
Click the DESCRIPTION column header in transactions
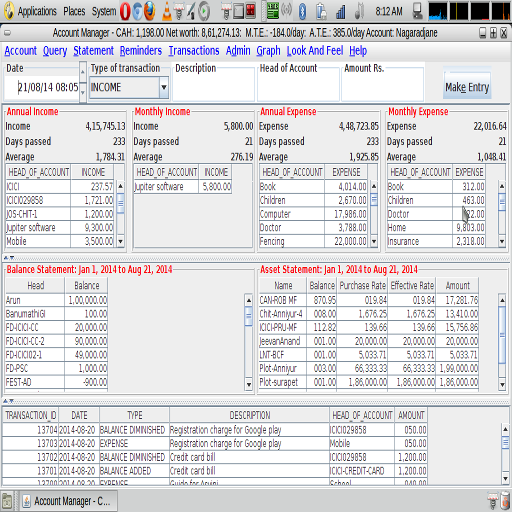[x=249, y=415]
